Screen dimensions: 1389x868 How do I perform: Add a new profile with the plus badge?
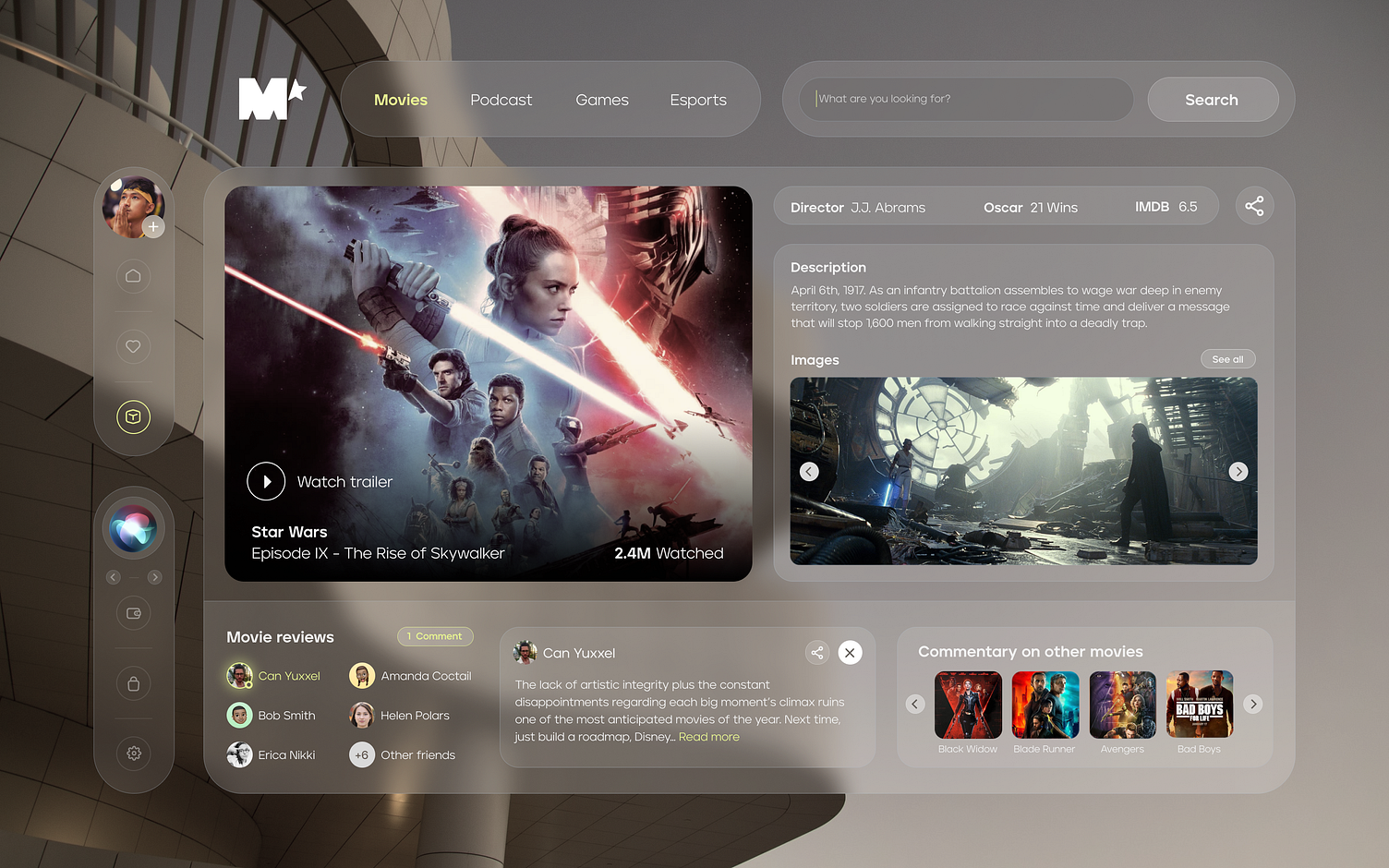point(153,226)
